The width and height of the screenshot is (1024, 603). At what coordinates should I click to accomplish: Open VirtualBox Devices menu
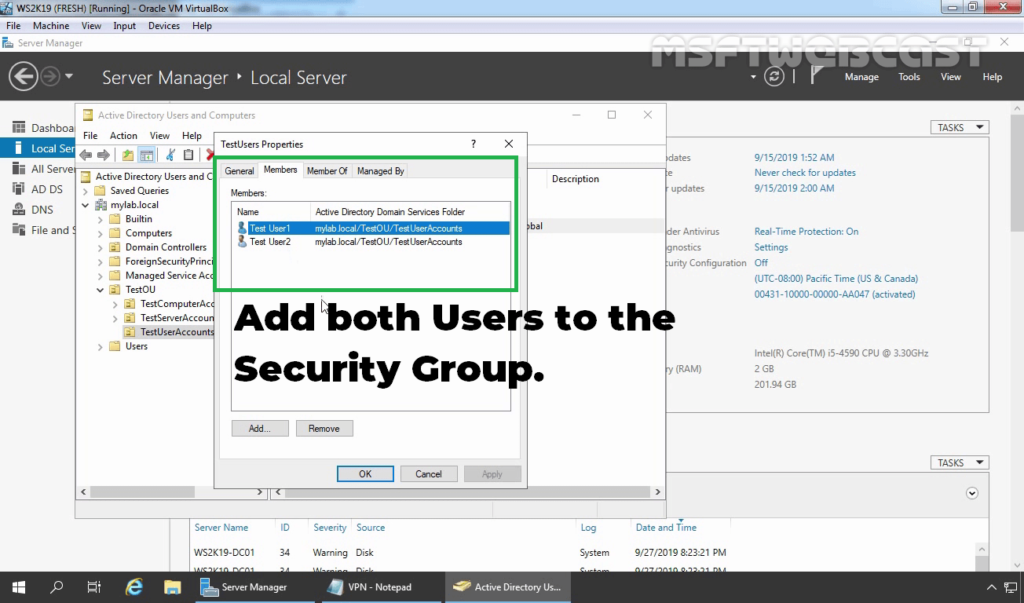click(x=163, y=26)
